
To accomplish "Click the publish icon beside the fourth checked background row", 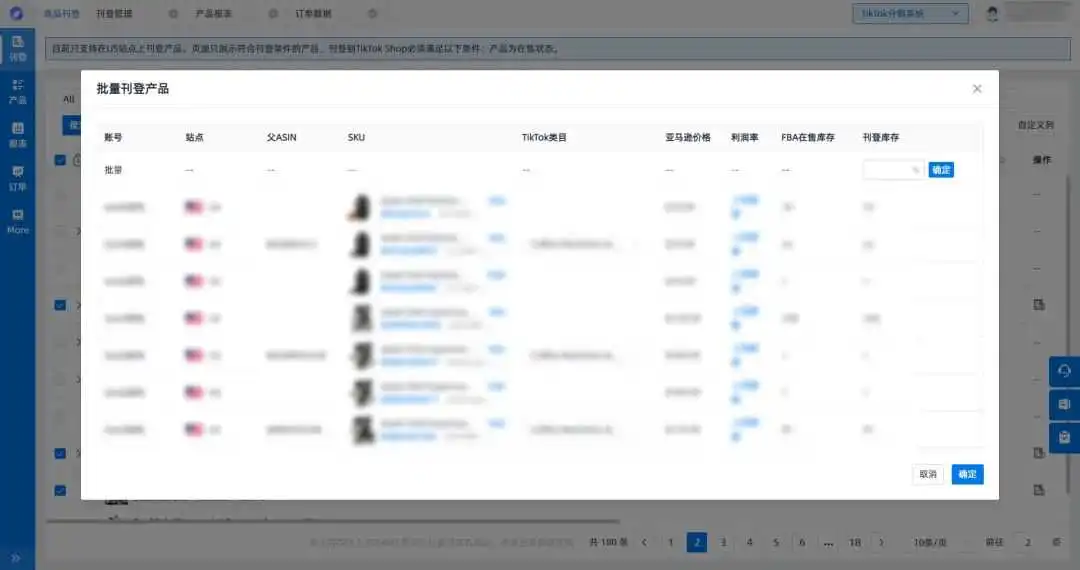I will [1039, 490].
